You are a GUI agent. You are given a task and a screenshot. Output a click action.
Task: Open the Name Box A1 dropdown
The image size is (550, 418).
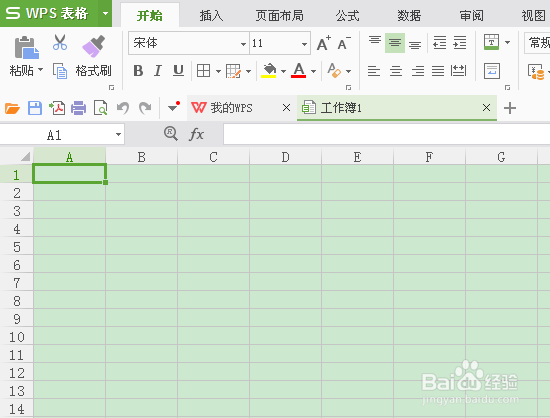(x=119, y=134)
